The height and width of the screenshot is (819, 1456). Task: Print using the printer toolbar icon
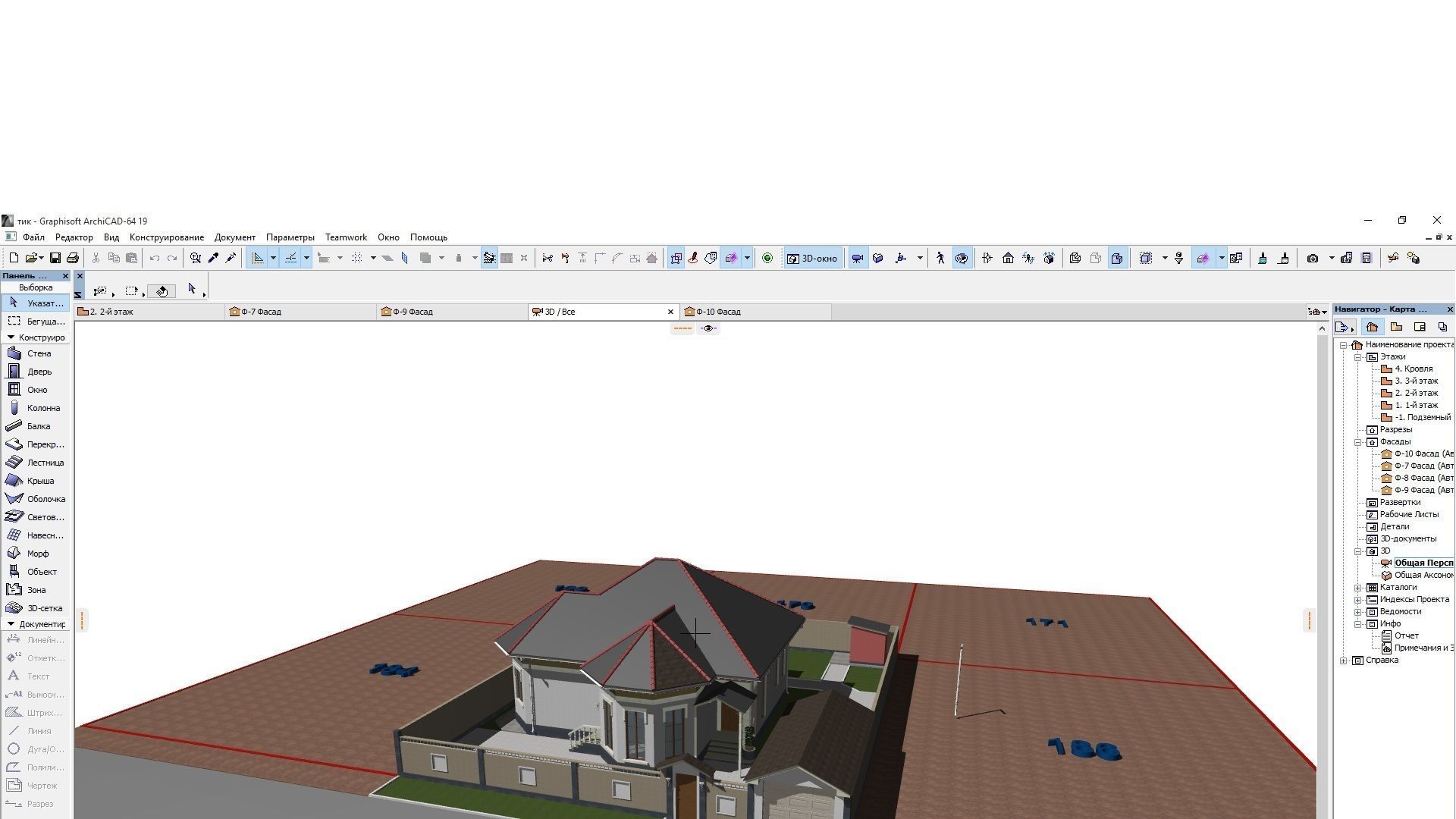point(73,259)
